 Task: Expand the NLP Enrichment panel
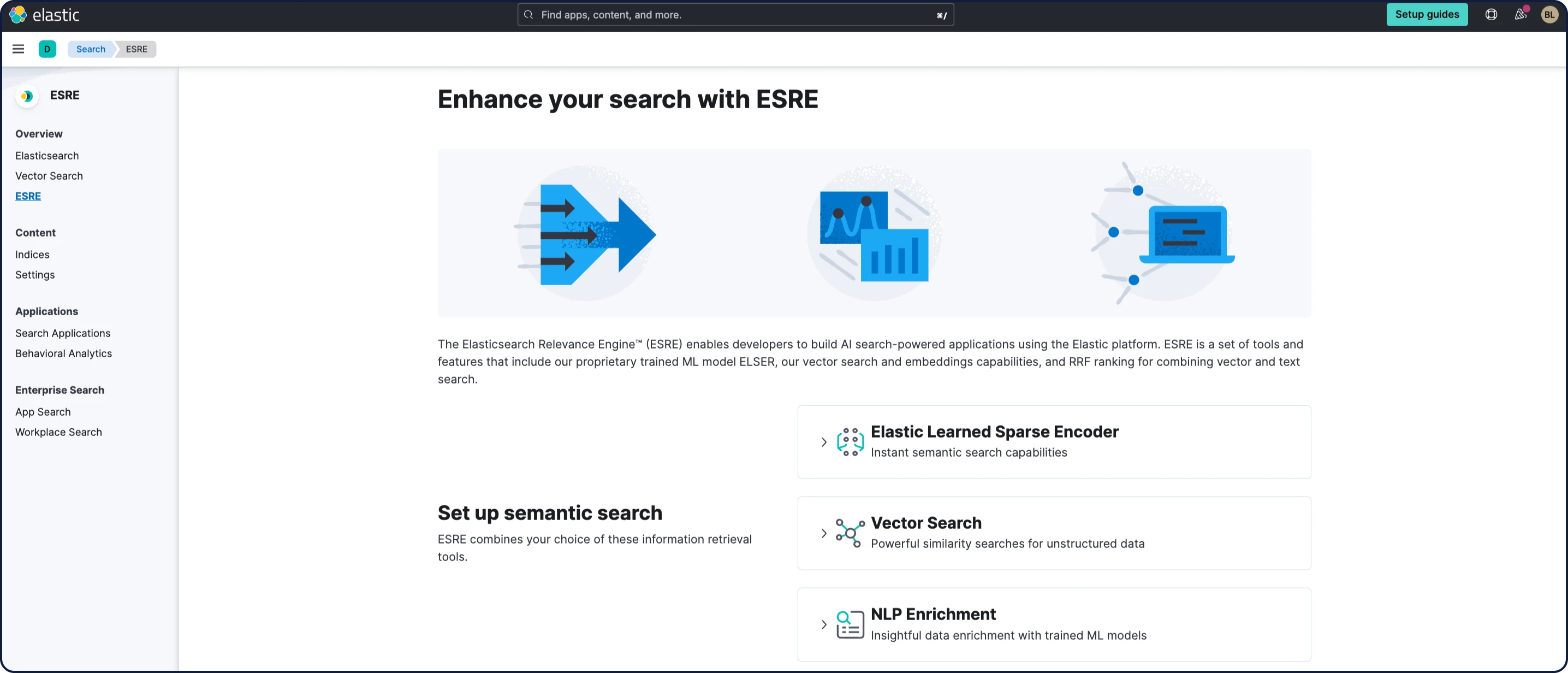tap(823, 625)
